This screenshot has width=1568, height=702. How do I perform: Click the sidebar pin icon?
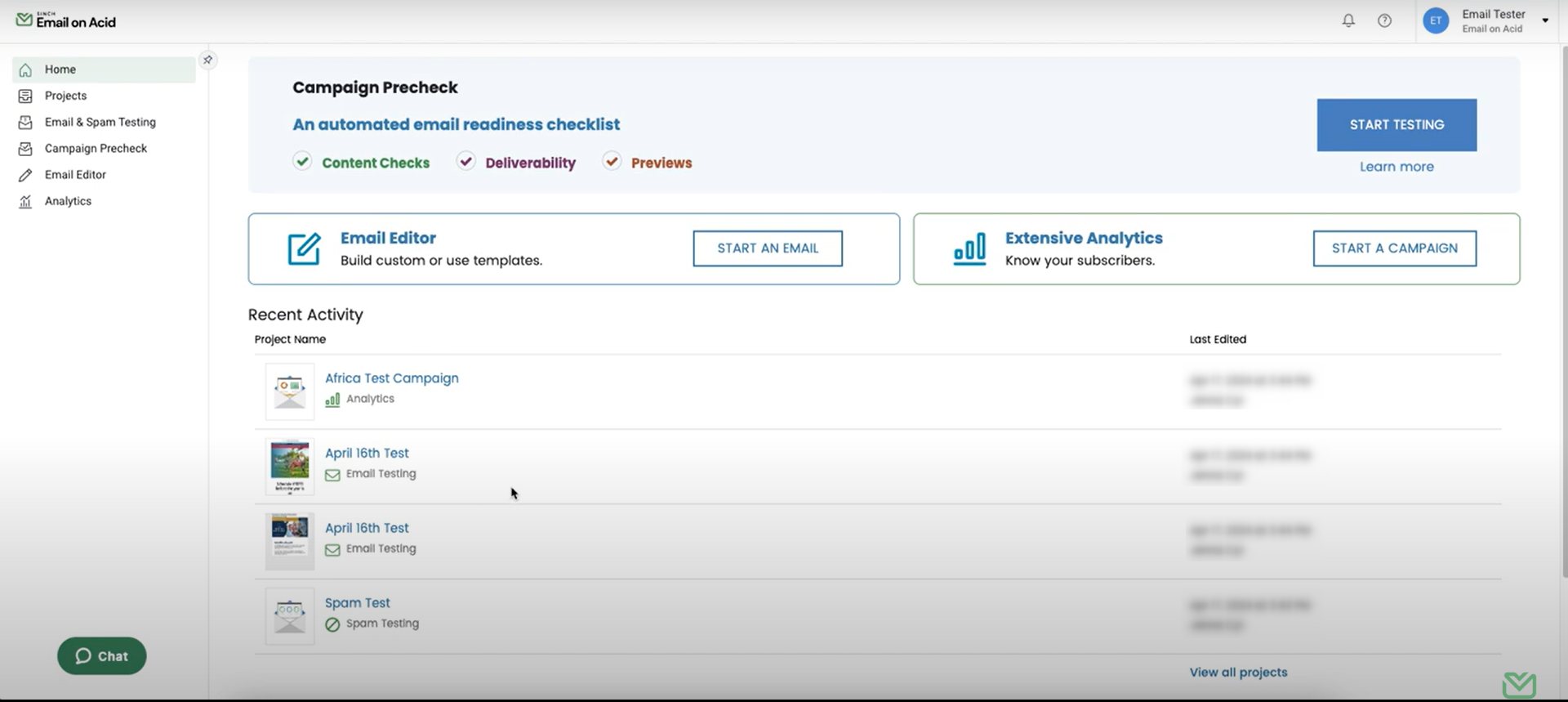tap(208, 60)
